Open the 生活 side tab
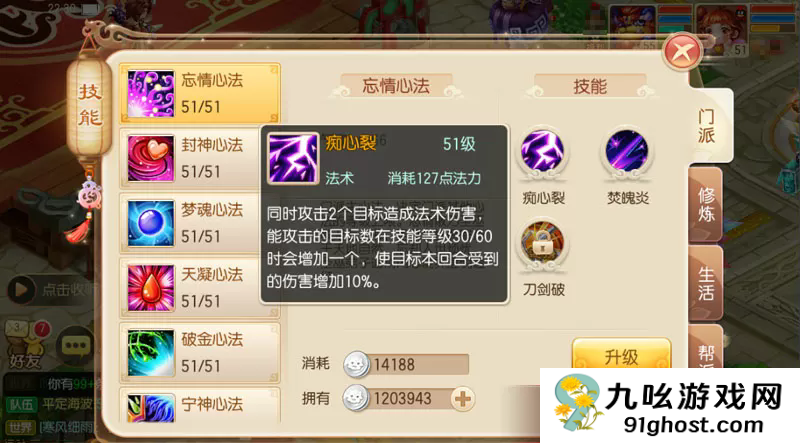Viewport: 800px width, 443px height. coord(706,283)
